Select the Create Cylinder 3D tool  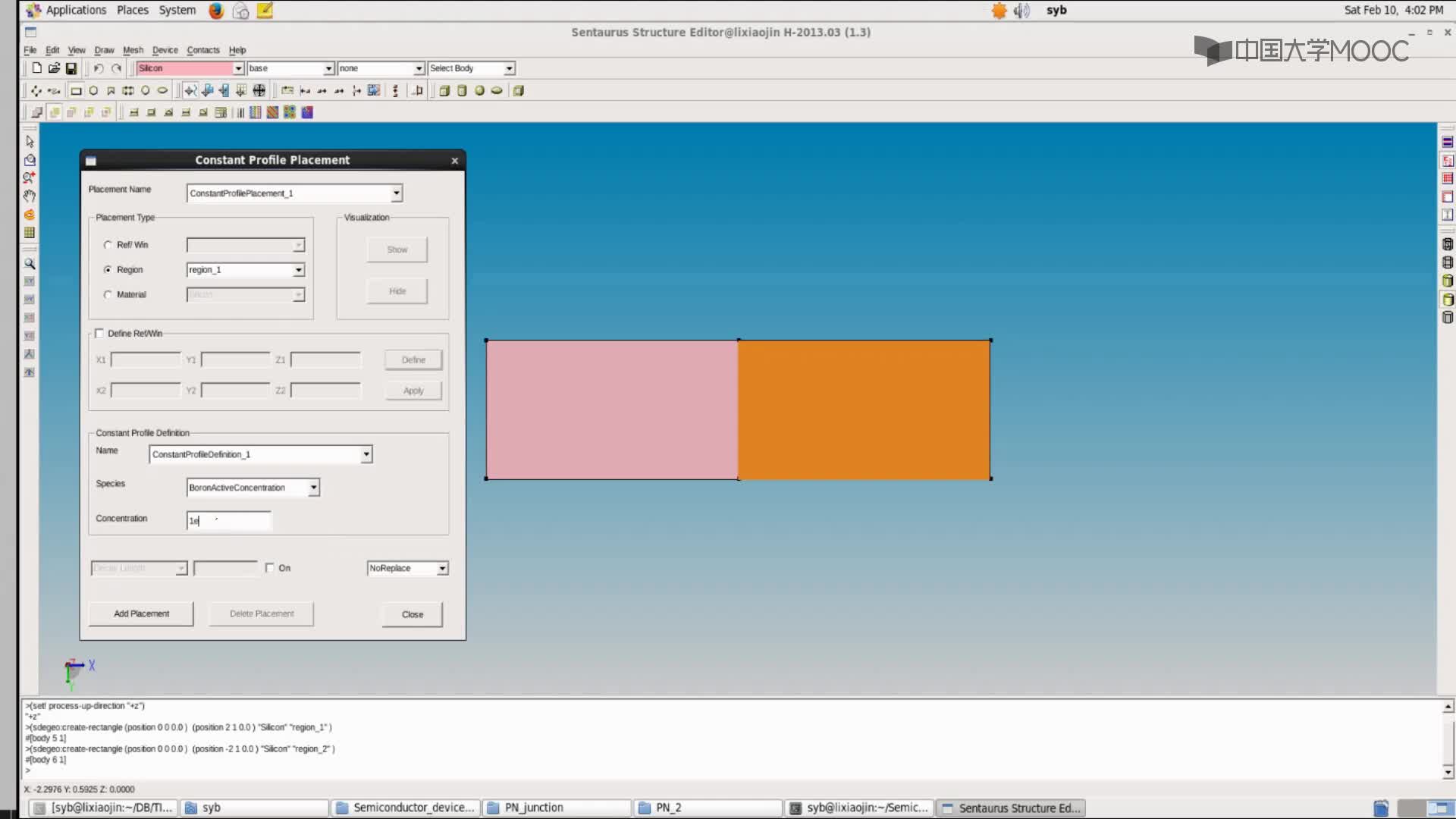(462, 91)
